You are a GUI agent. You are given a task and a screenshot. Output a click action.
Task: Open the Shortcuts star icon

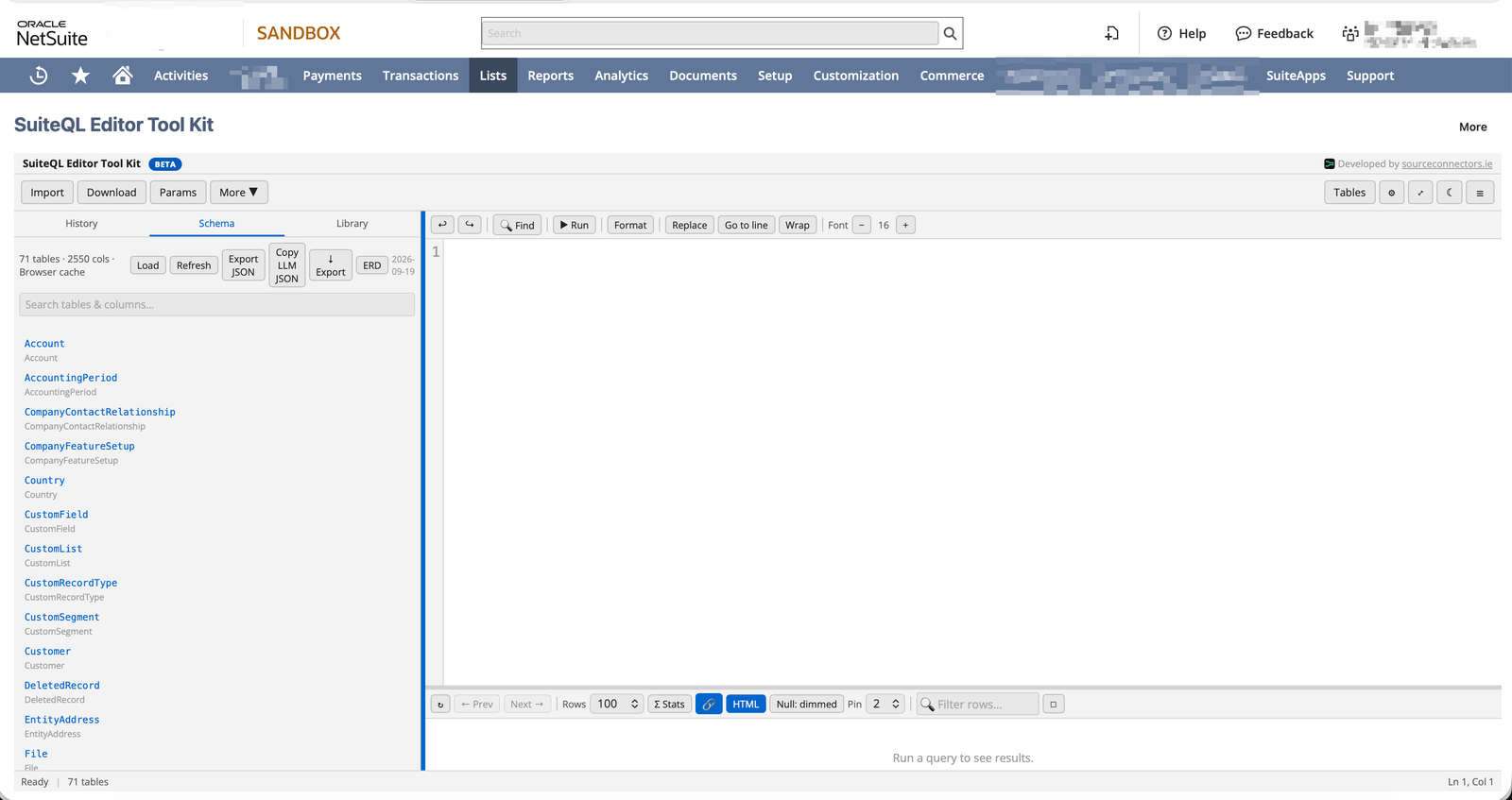[x=81, y=76]
